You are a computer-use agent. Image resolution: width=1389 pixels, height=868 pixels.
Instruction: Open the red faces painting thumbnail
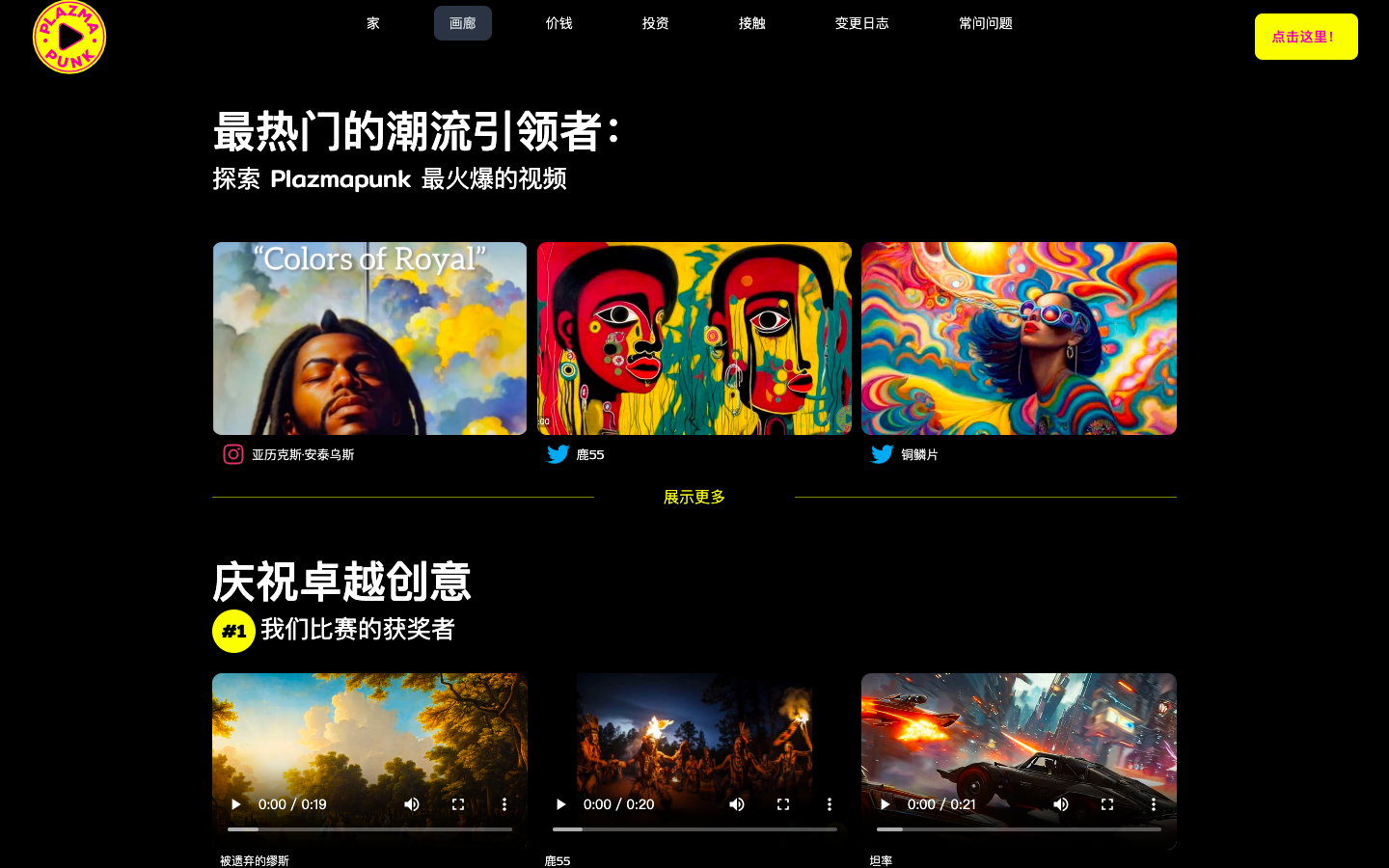[694, 339]
